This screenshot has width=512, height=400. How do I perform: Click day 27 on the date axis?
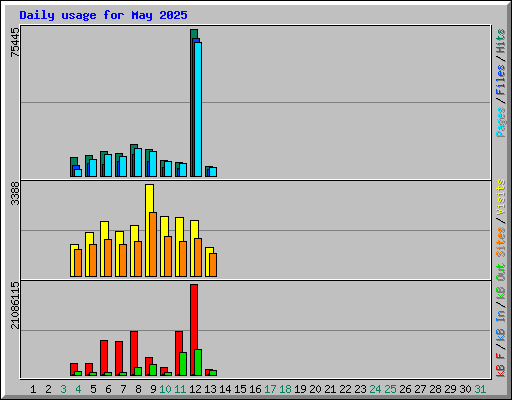coord(420,389)
